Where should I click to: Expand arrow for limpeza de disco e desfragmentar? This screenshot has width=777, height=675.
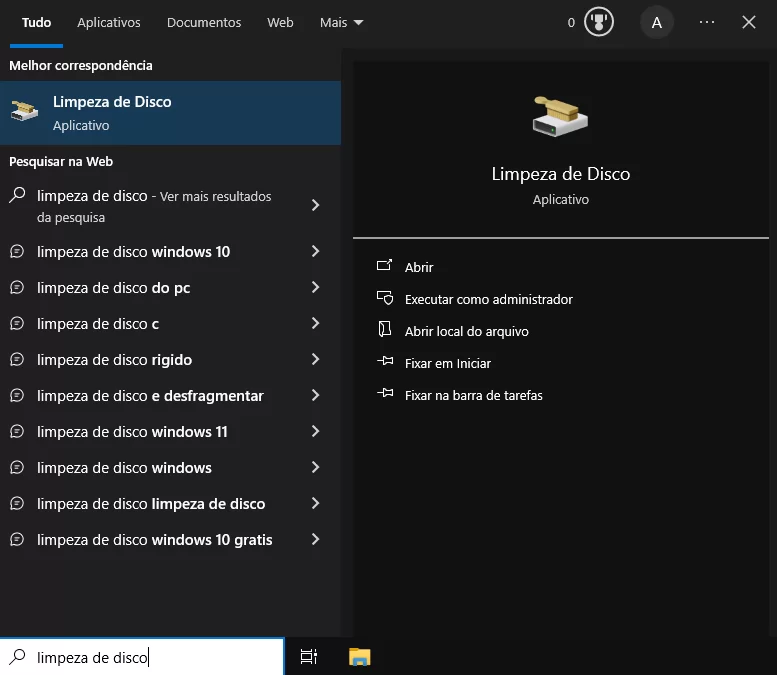point(315,395)
